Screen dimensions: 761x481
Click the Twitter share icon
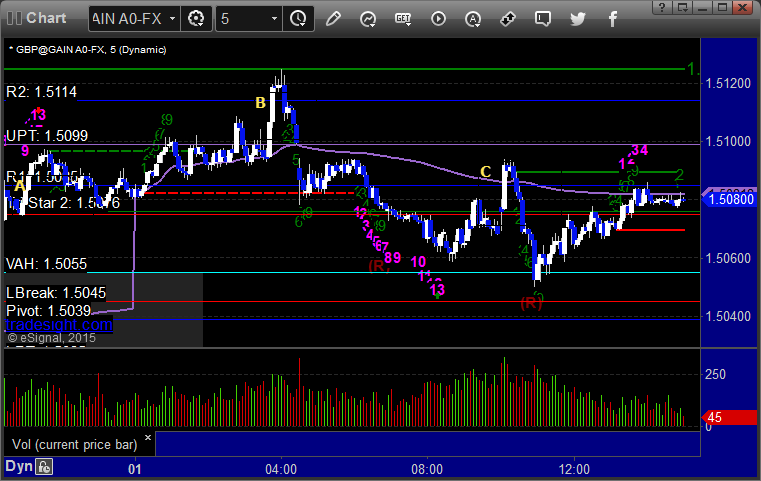(x=578, y=19)
